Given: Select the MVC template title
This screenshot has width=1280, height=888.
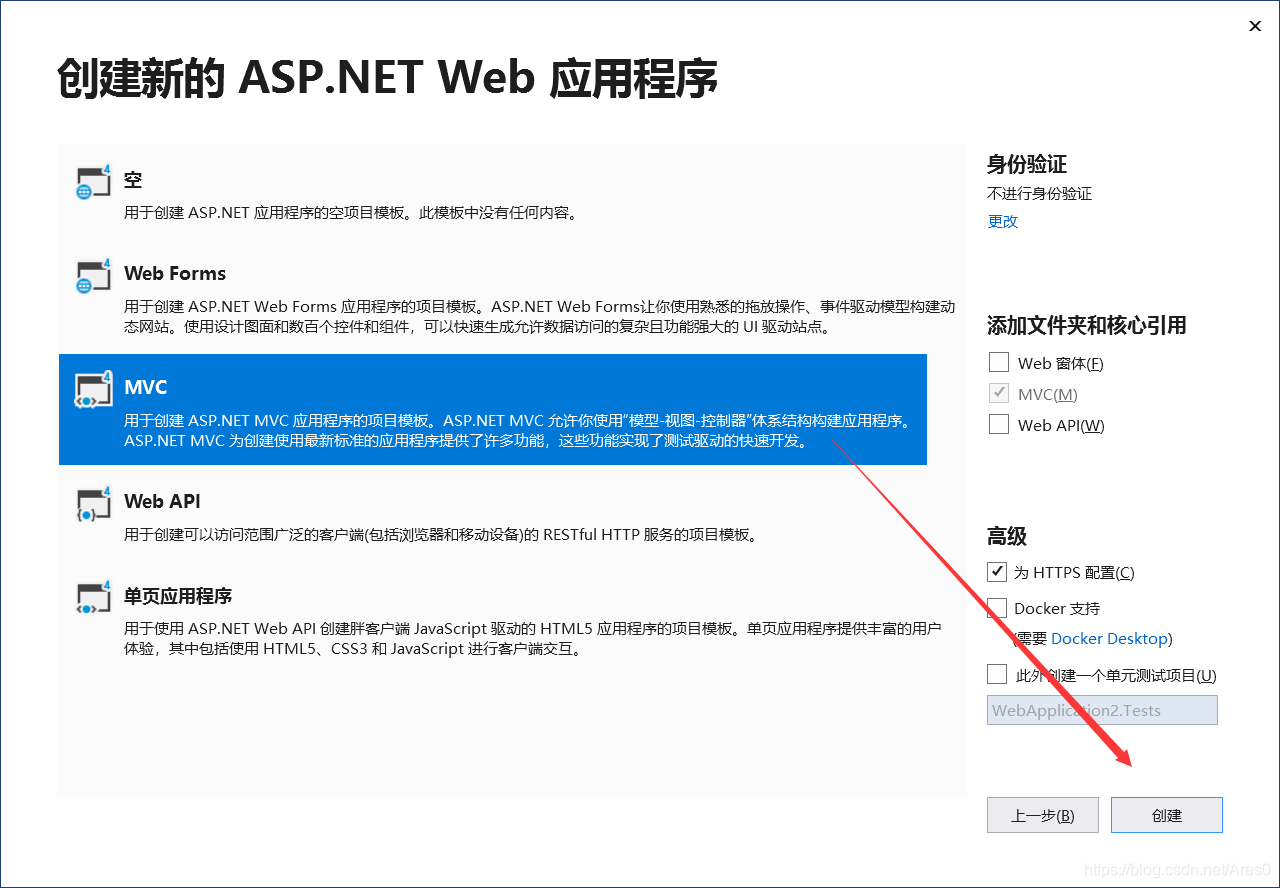Looking at the screenshot, I should 146,387.
